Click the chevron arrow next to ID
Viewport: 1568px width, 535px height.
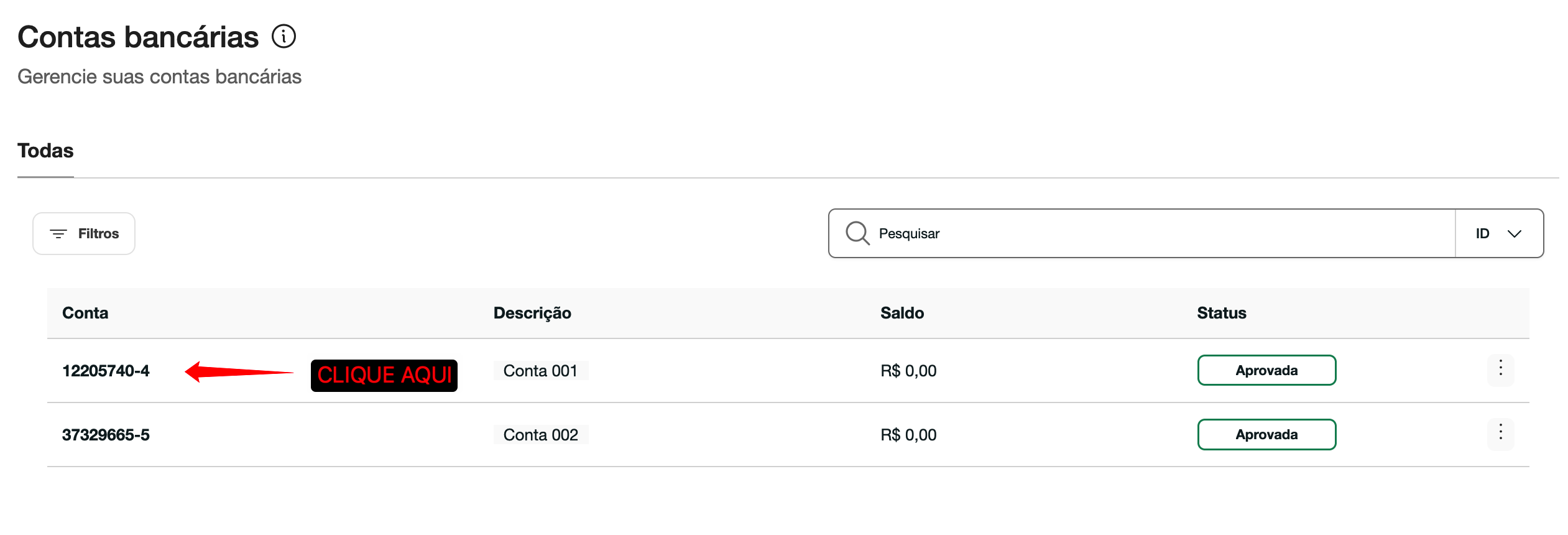1515,234
